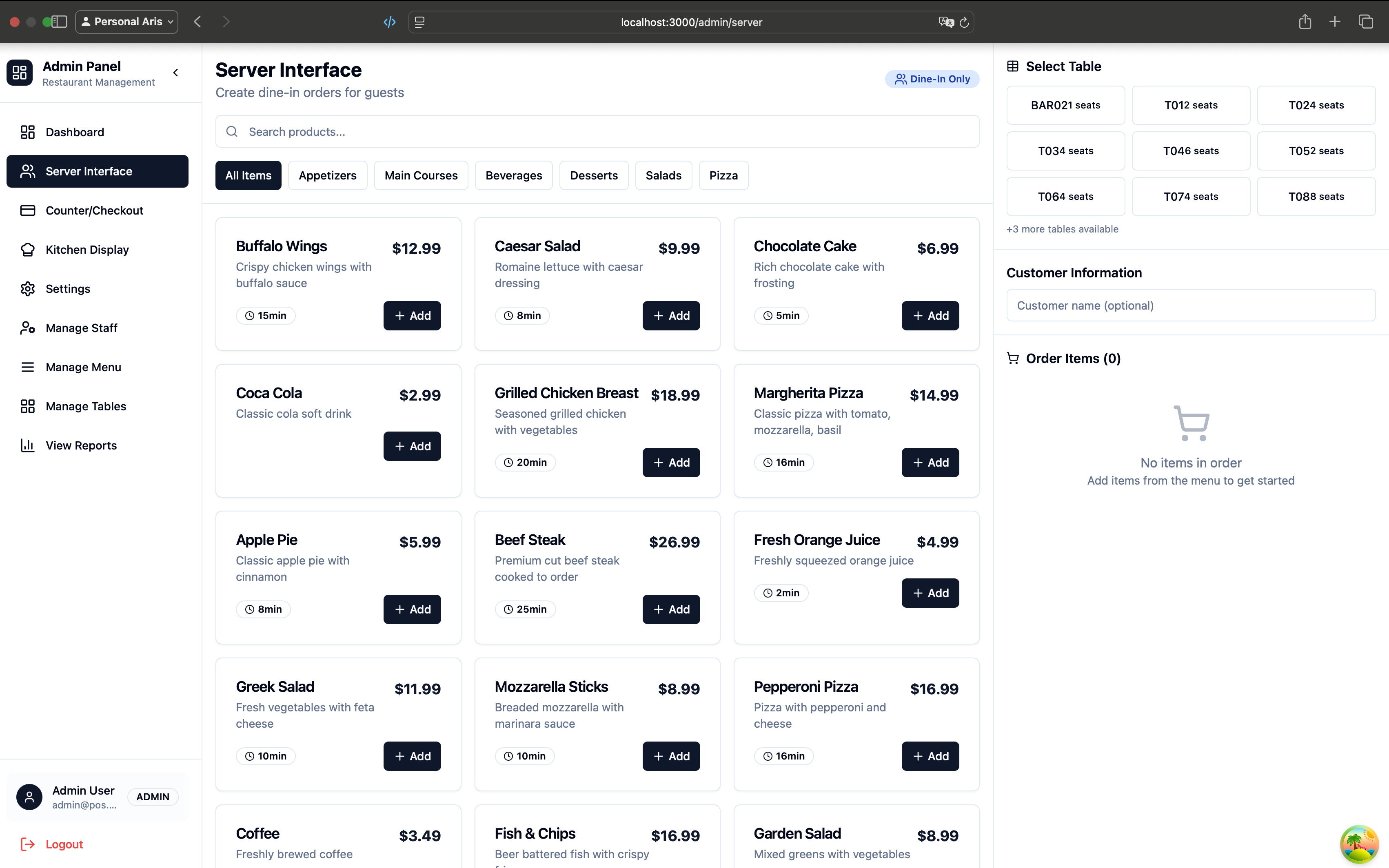Add Fresh Orange Juice to the order
1389x868 pixels.
(930, 593)
